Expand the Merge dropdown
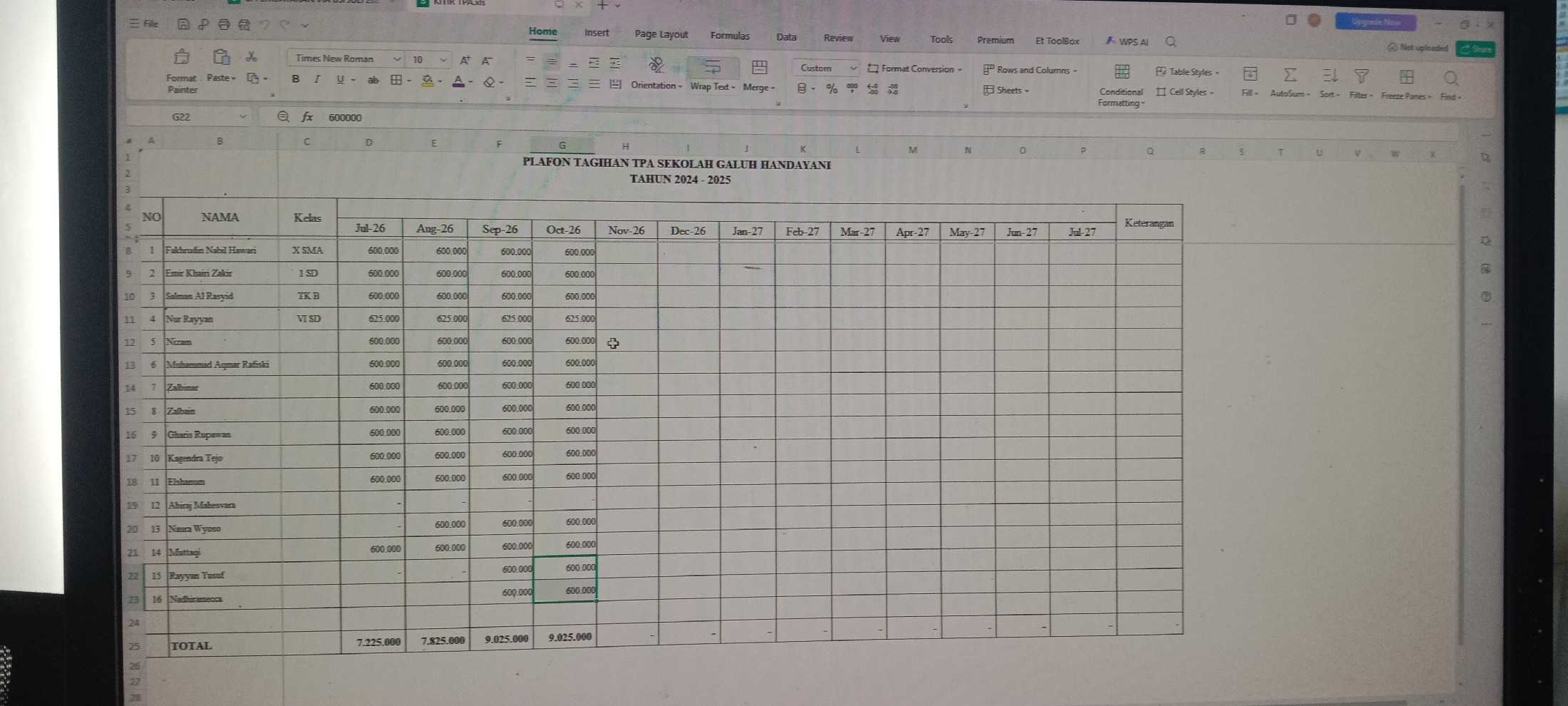This screenshot has height=706, width=1568. 772,88
